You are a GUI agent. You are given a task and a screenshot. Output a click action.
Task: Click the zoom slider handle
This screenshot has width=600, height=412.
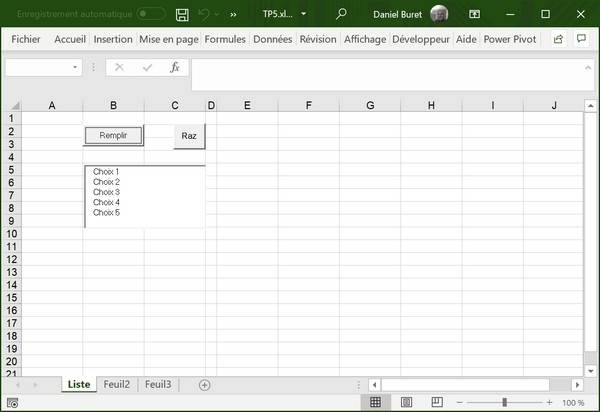point(504,402)
